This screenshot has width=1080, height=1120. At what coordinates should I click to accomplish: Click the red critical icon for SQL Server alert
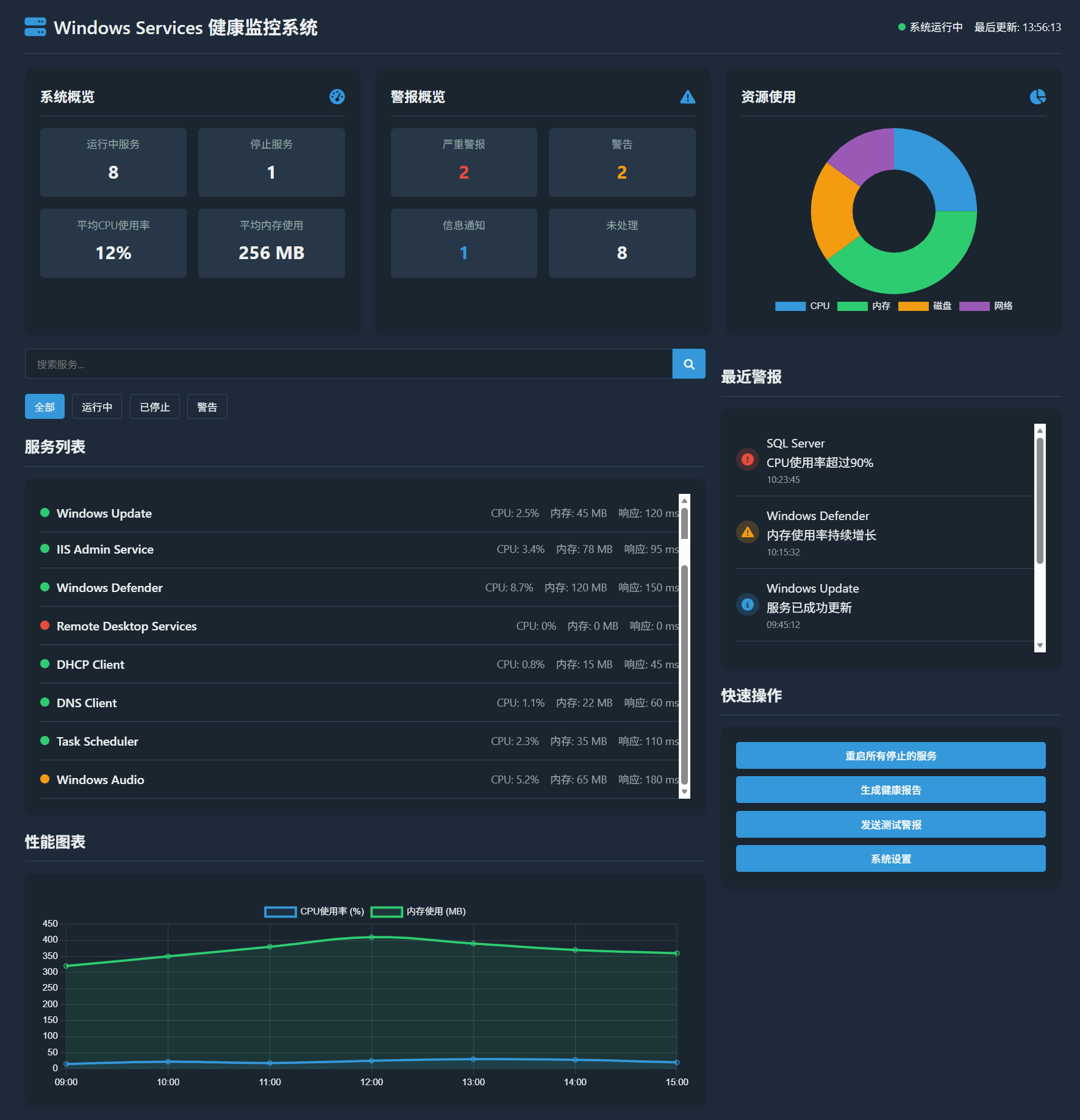[x=748, y=460]
